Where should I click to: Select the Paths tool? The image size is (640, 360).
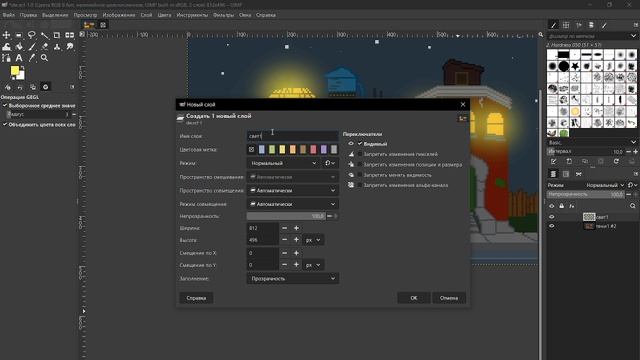7,58
